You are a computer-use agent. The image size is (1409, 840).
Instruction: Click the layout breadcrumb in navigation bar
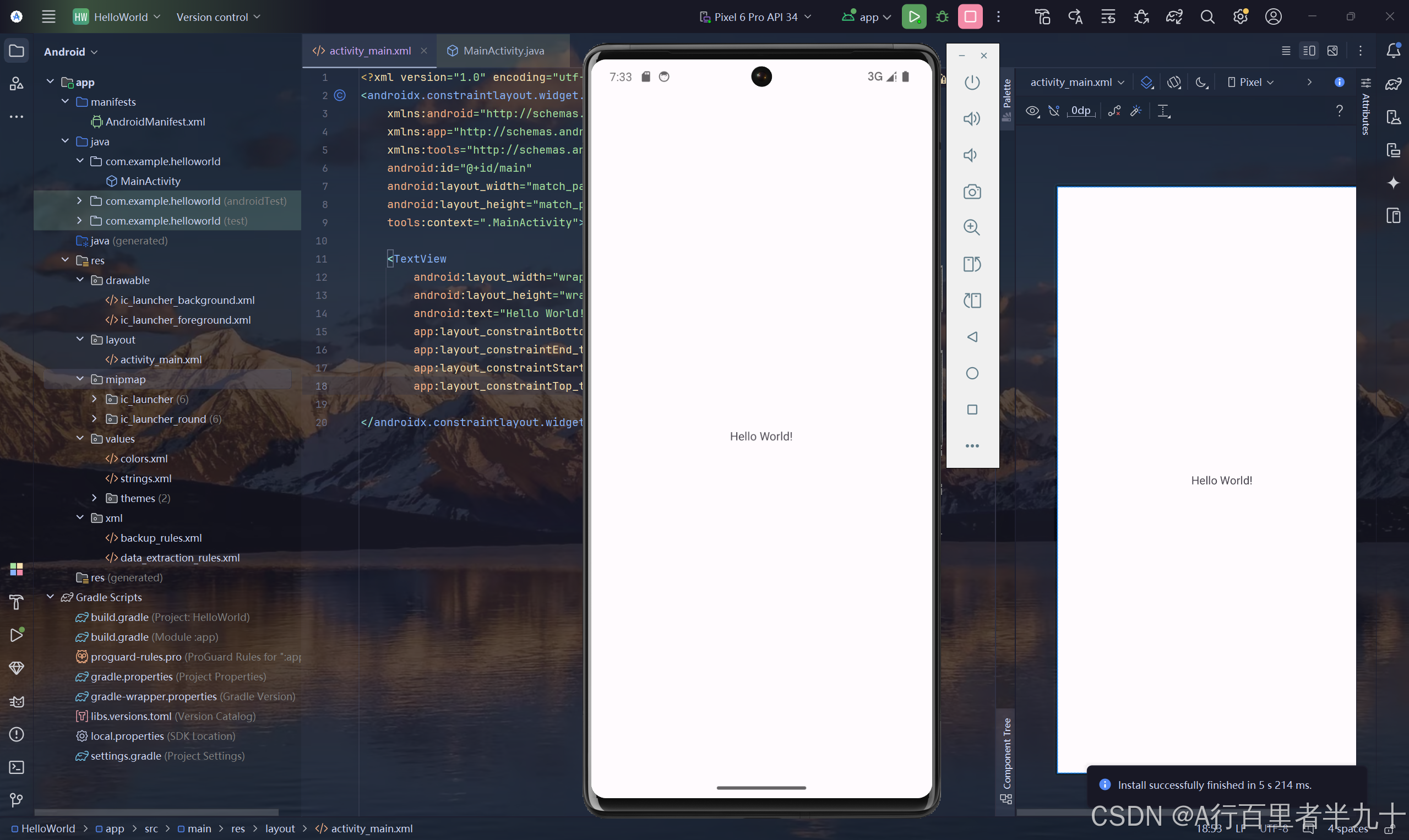[280, 828]
